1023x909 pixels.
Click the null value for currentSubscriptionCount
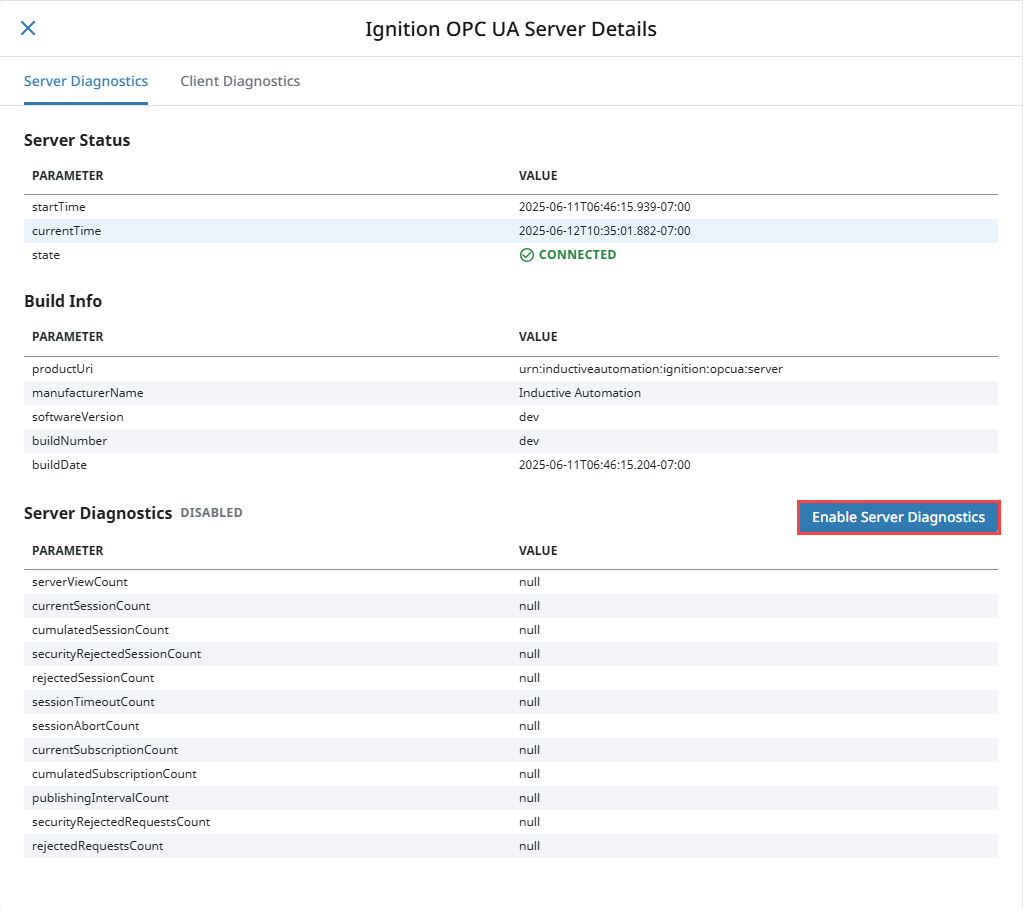pyautogui.click(x=529, y=750)
